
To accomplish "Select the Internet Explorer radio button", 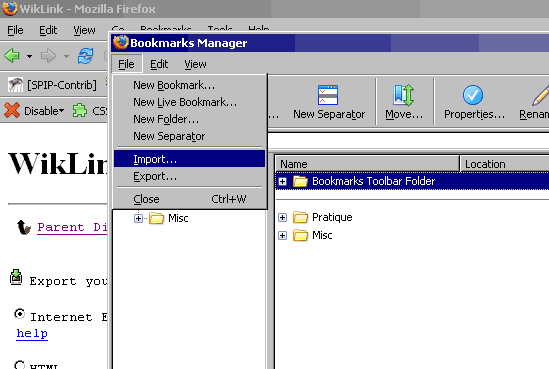I will click(20, 314).
